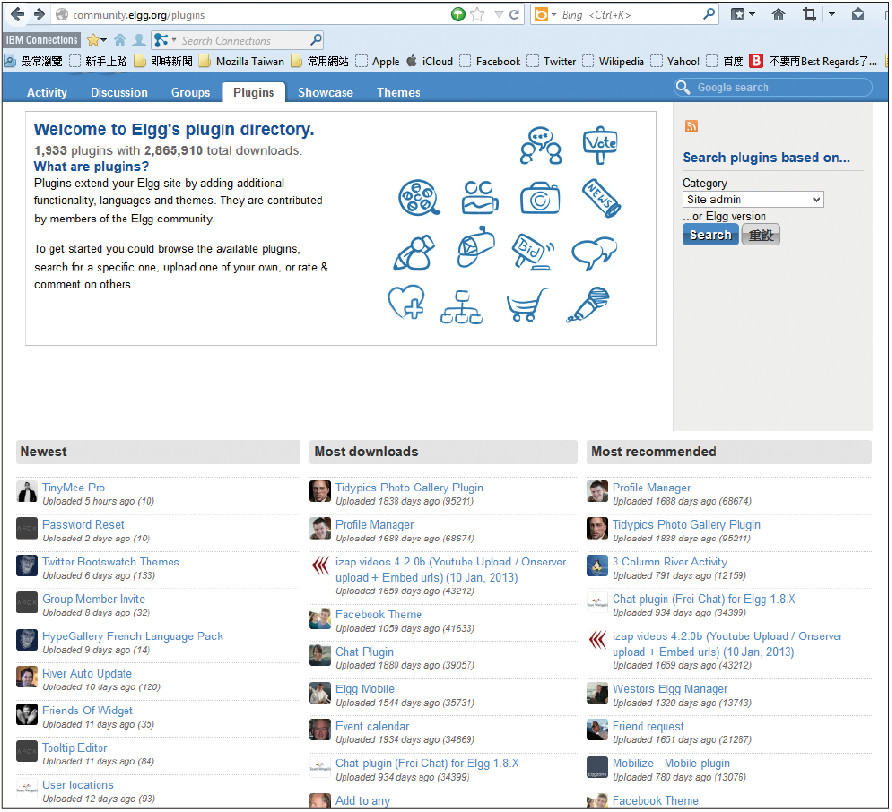Click the green circular icon in address bar
The image size is (892, 812).
pyautogui.click(x=458, y=14)
